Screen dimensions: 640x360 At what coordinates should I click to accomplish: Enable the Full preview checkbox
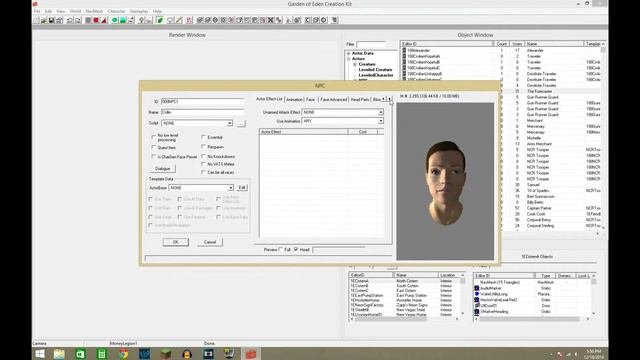tap(281, 249)
